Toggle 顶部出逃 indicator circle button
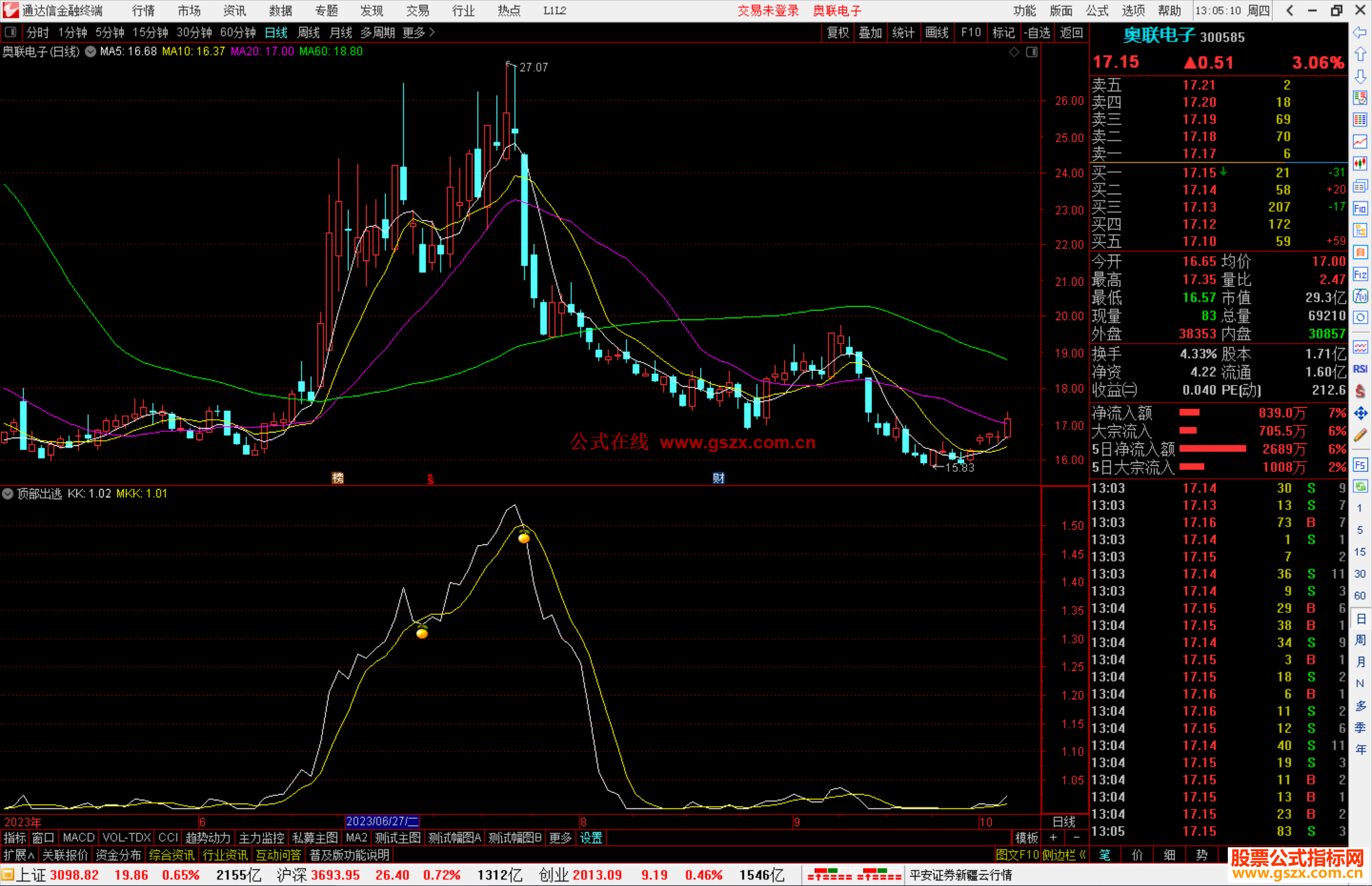Screen dimensions: 1372x886 (x=8, y=493)
